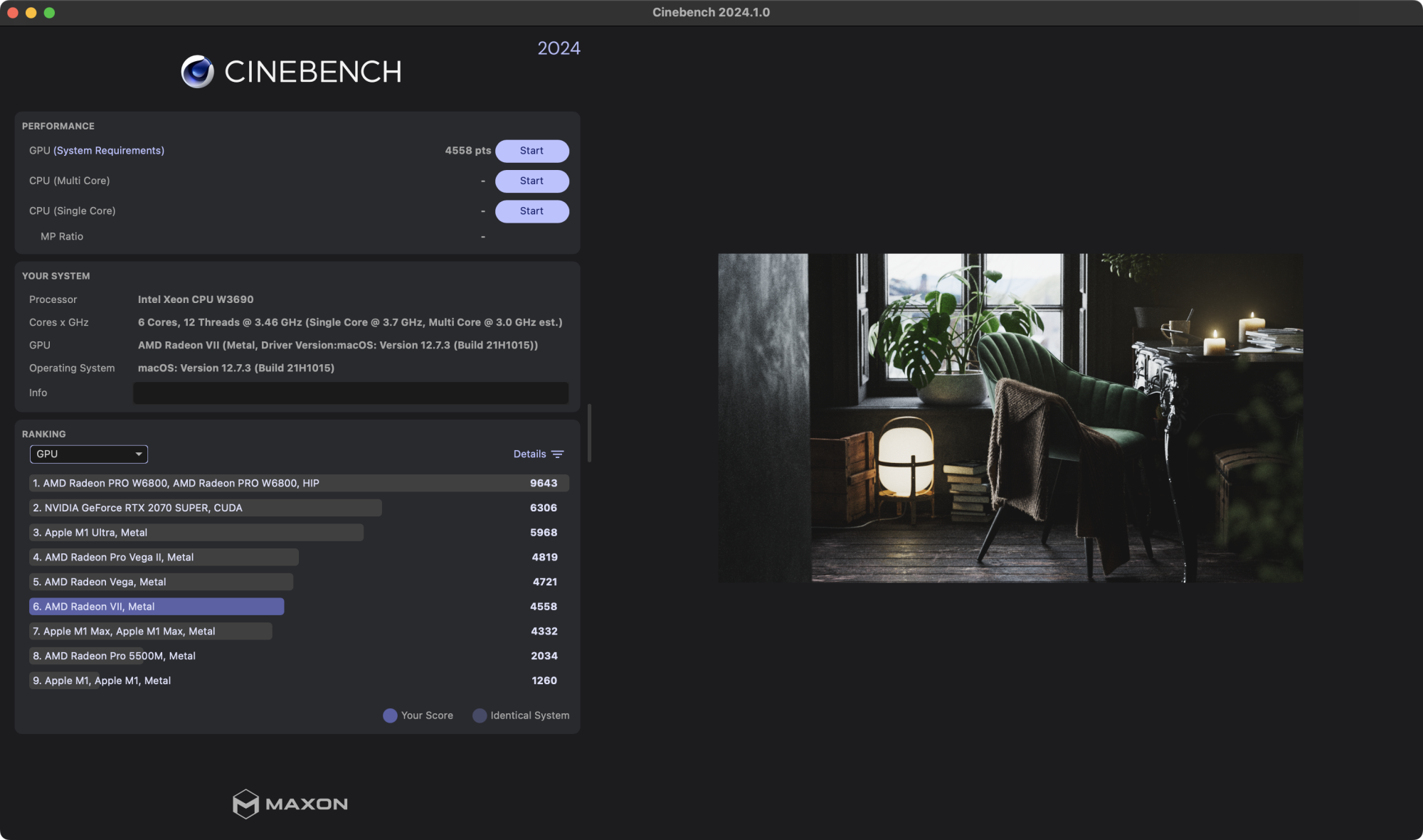Start the GPU benchmark
This screenshot has width=1423, height=840.
pyautogui.click(x=531, y=151)
